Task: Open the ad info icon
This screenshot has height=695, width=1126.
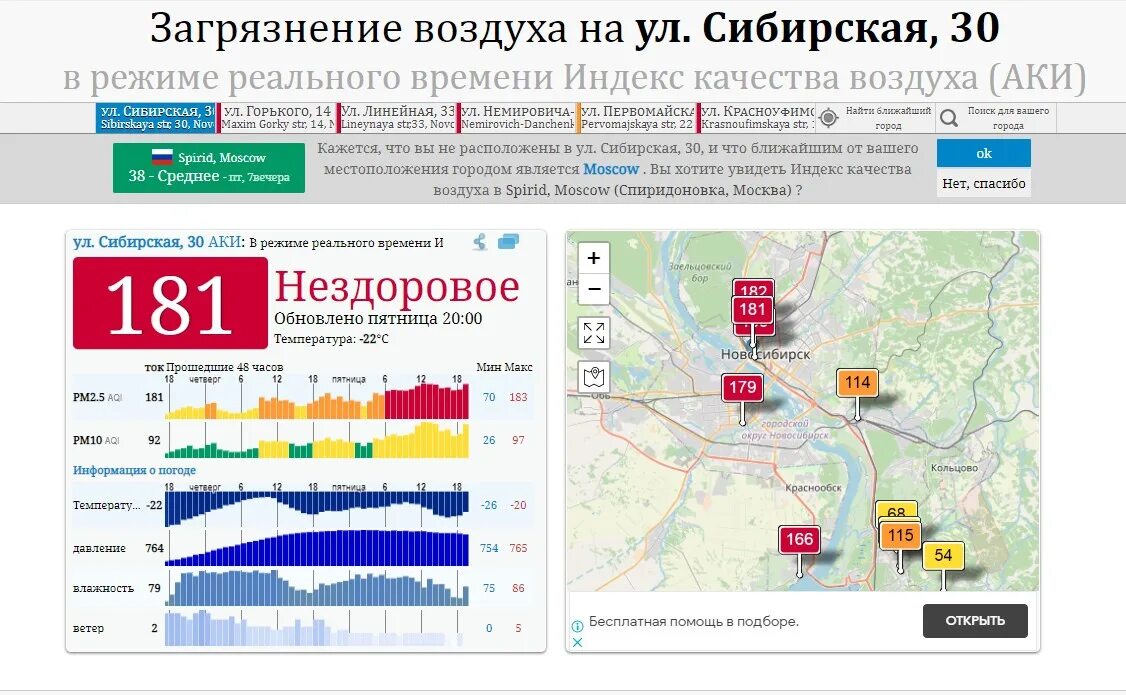Action: click(x=577, y=626)
